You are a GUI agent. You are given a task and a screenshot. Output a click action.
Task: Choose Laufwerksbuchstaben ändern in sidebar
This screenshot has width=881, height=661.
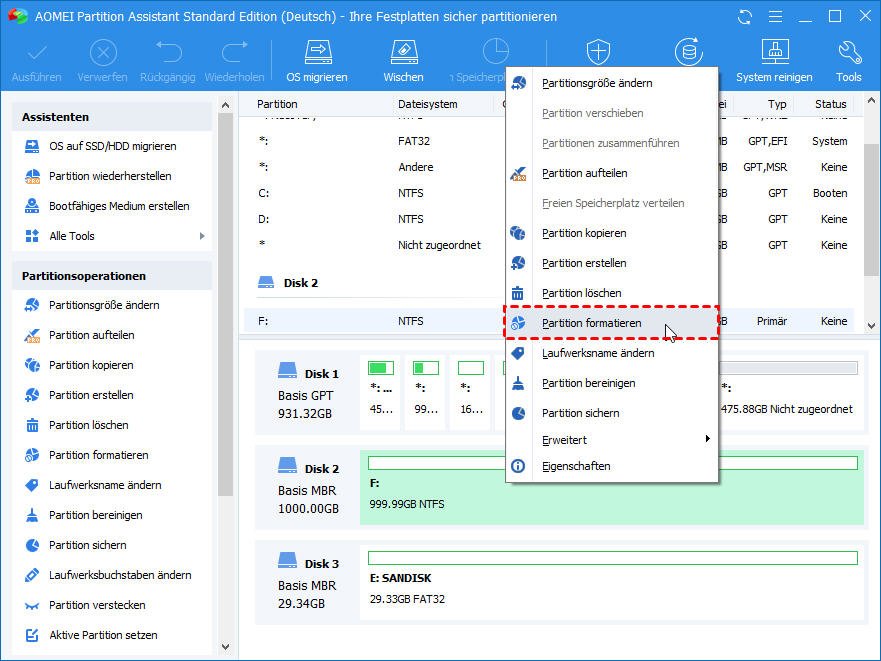tap(120, 575)
